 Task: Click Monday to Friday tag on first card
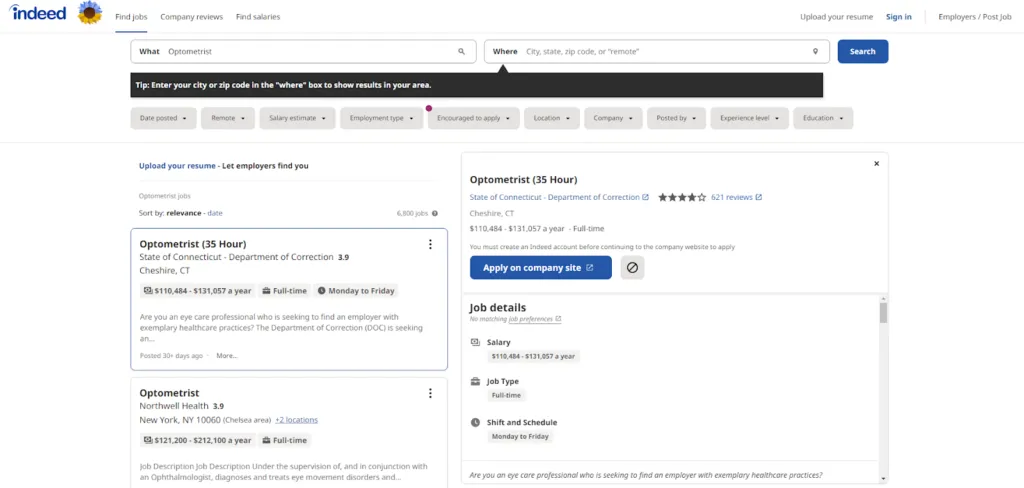(355, 291)
